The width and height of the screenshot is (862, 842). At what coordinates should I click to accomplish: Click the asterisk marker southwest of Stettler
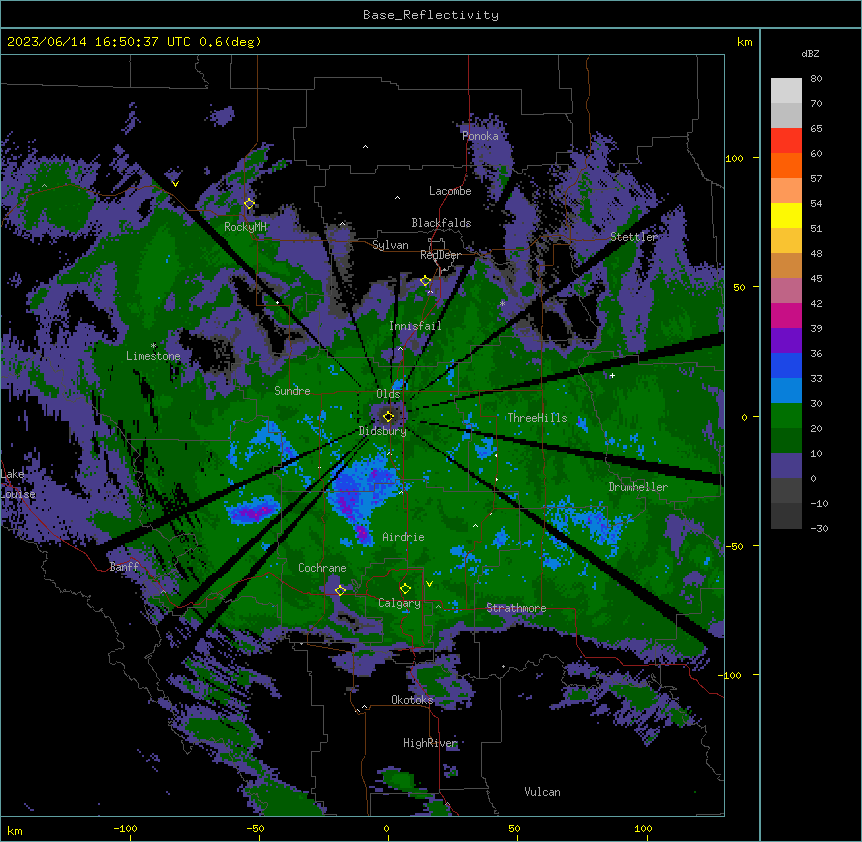pyautogui.click(x=502, y=304)
